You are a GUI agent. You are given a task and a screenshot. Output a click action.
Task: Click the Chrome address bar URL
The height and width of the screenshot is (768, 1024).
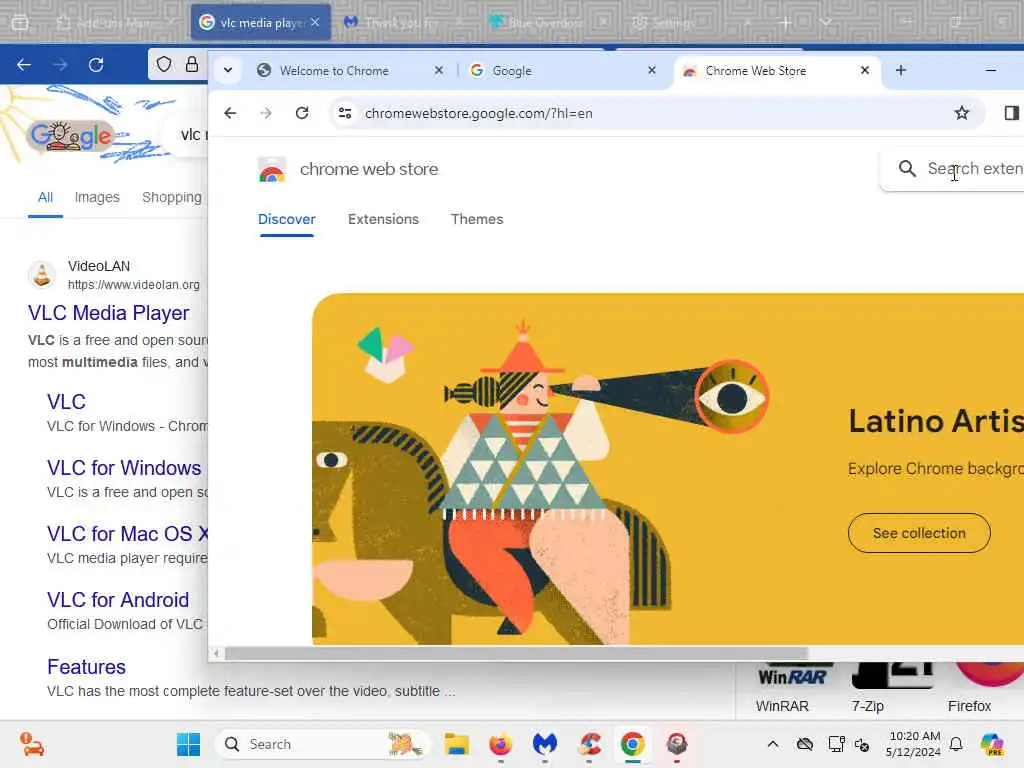point(479,113)
